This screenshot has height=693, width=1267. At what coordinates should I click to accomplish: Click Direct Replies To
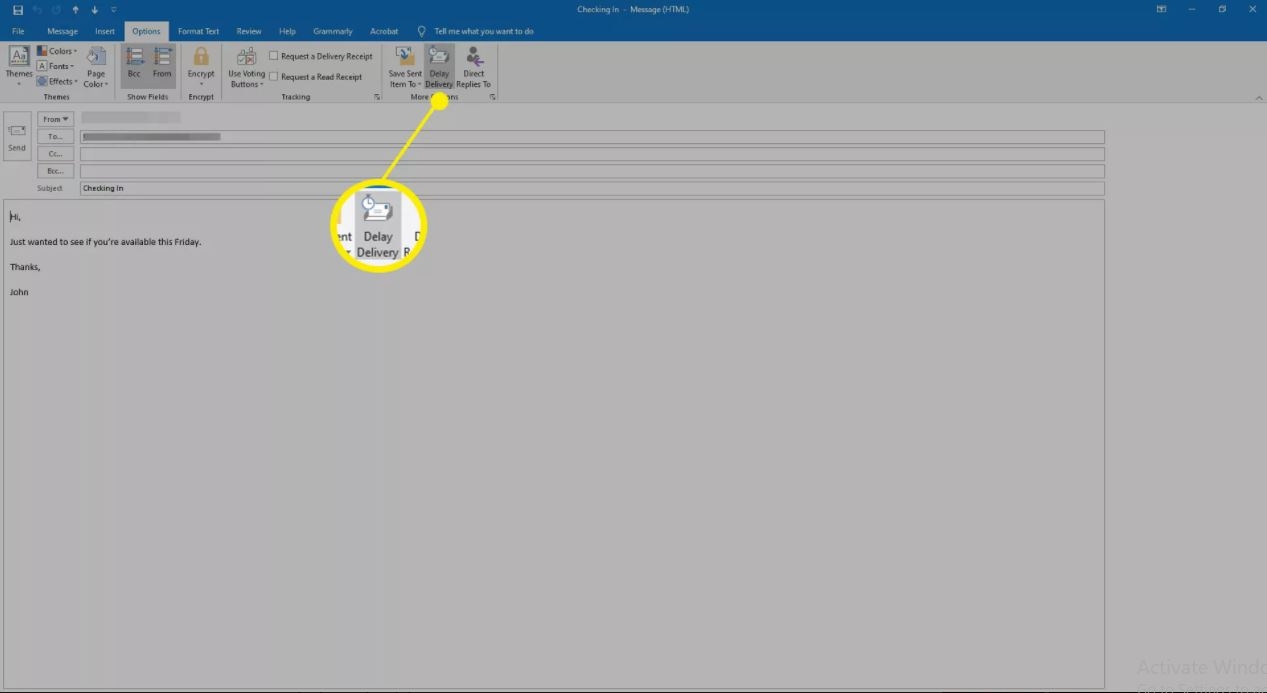coord(474,67)
